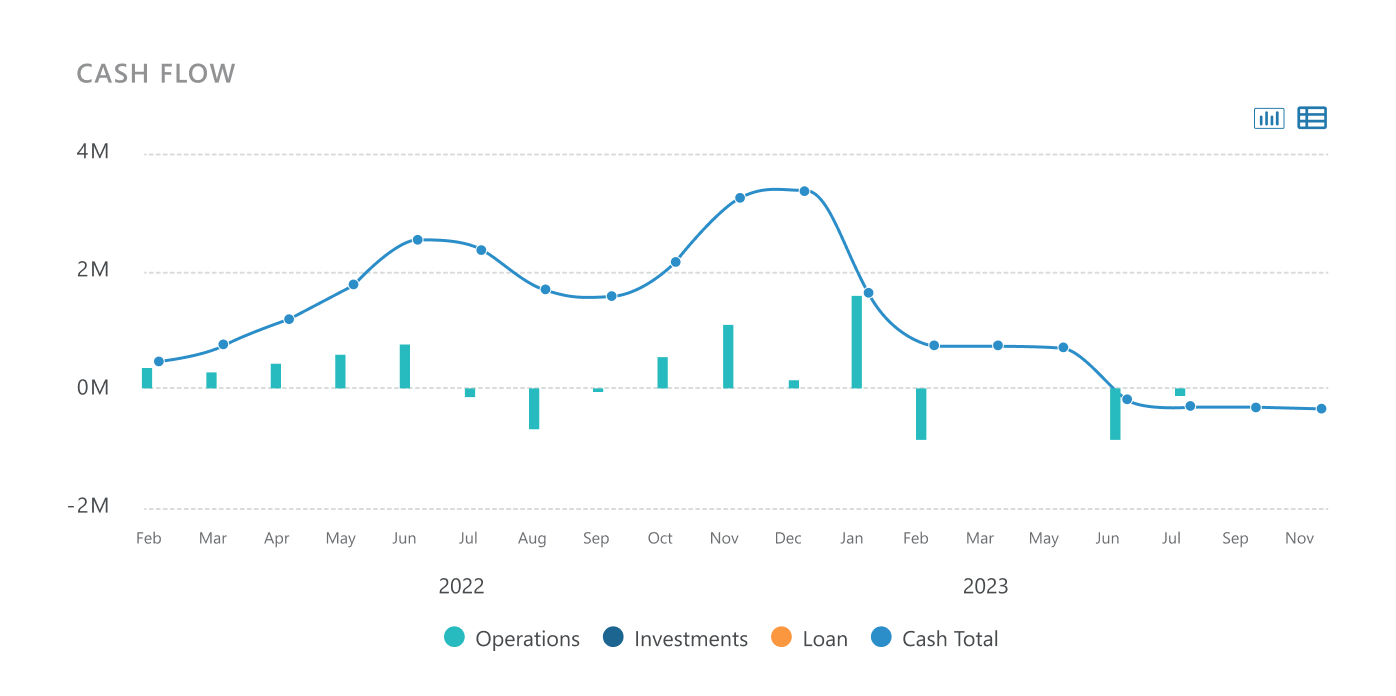The width and height of the screenshot is (1396, 696).
Task: Click the Operations bar for Jun 2022
Action: (405, 366)
